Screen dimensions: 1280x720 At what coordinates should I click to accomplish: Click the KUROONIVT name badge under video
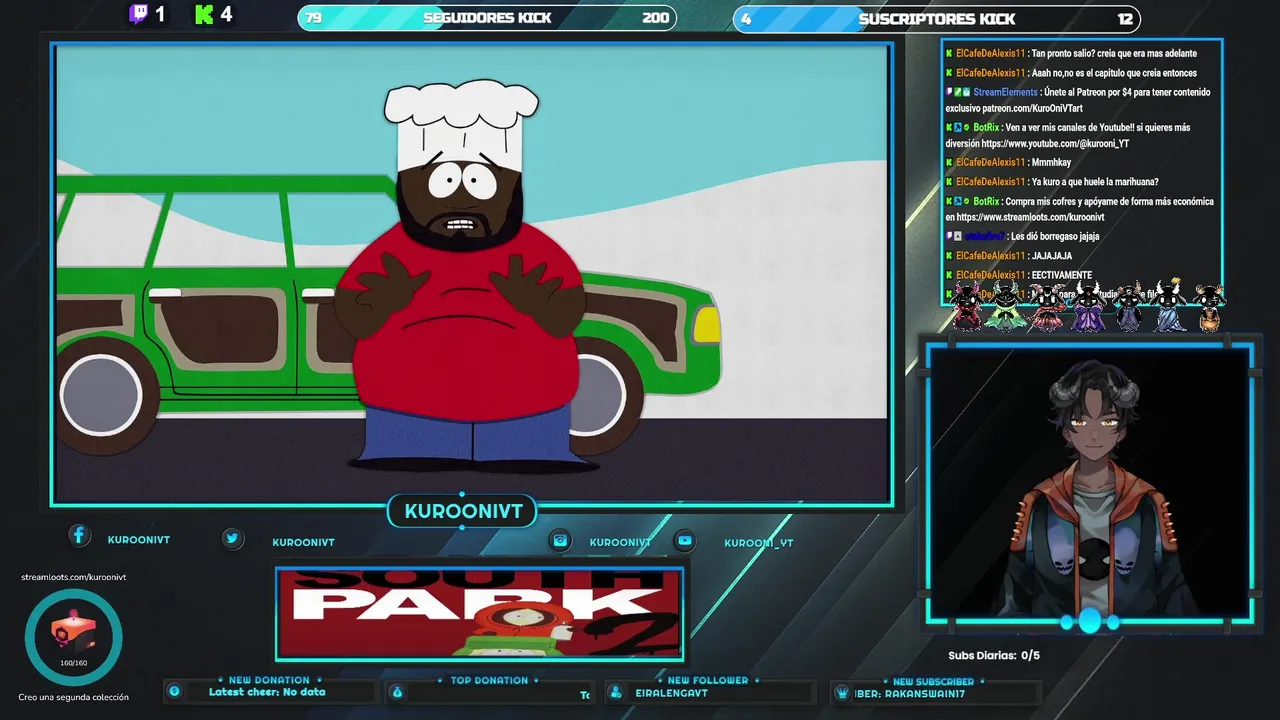point(463,511)
